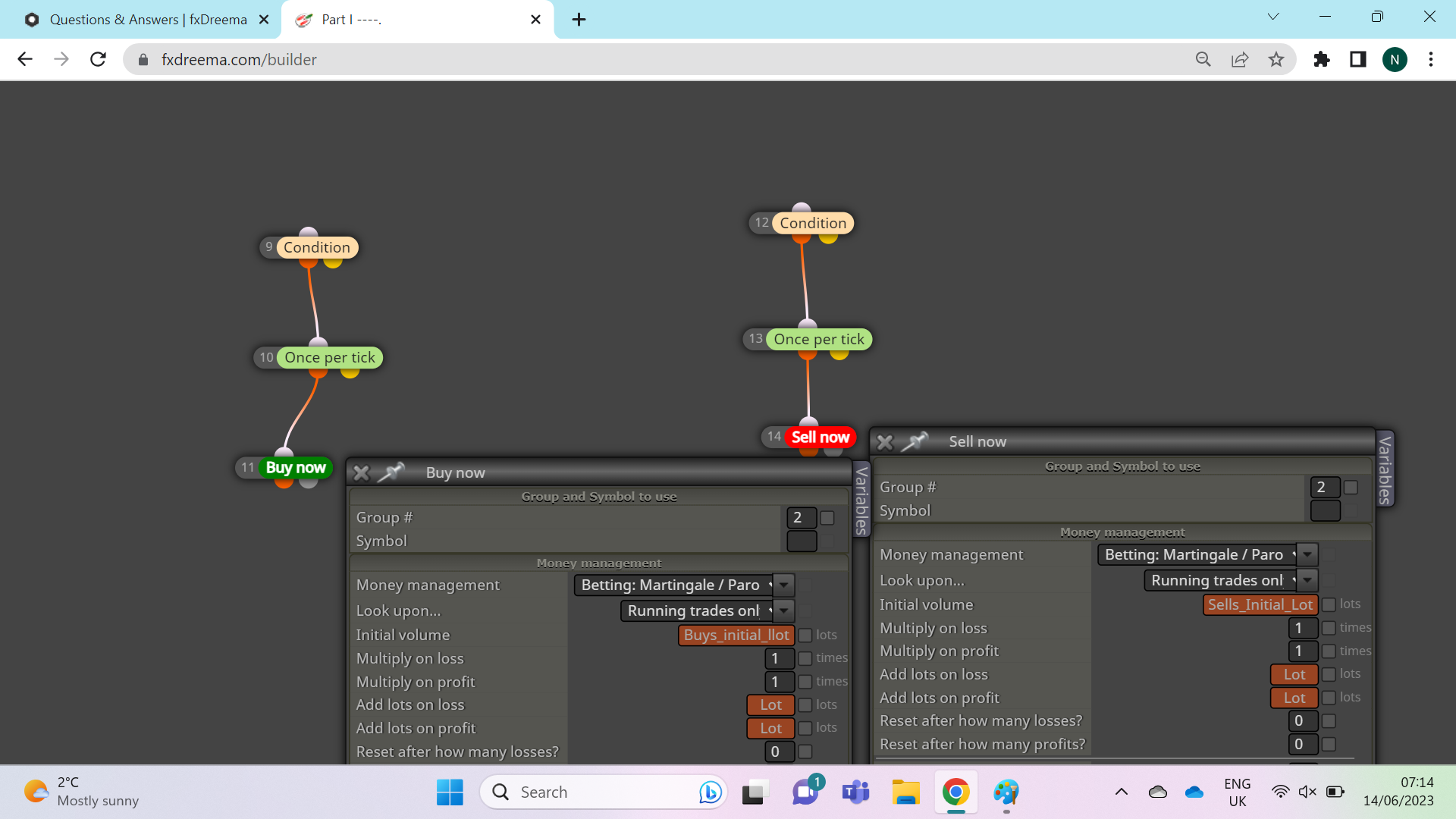
Task: Edit Multiply on loss value in Sell now
Action: point(1304,629)
